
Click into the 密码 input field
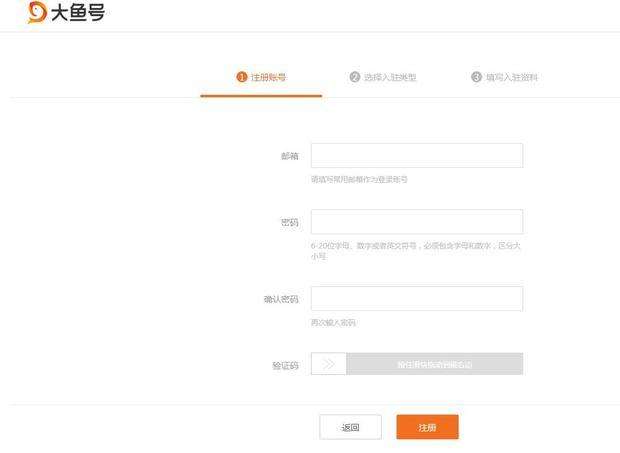click(x=416, y=221)
